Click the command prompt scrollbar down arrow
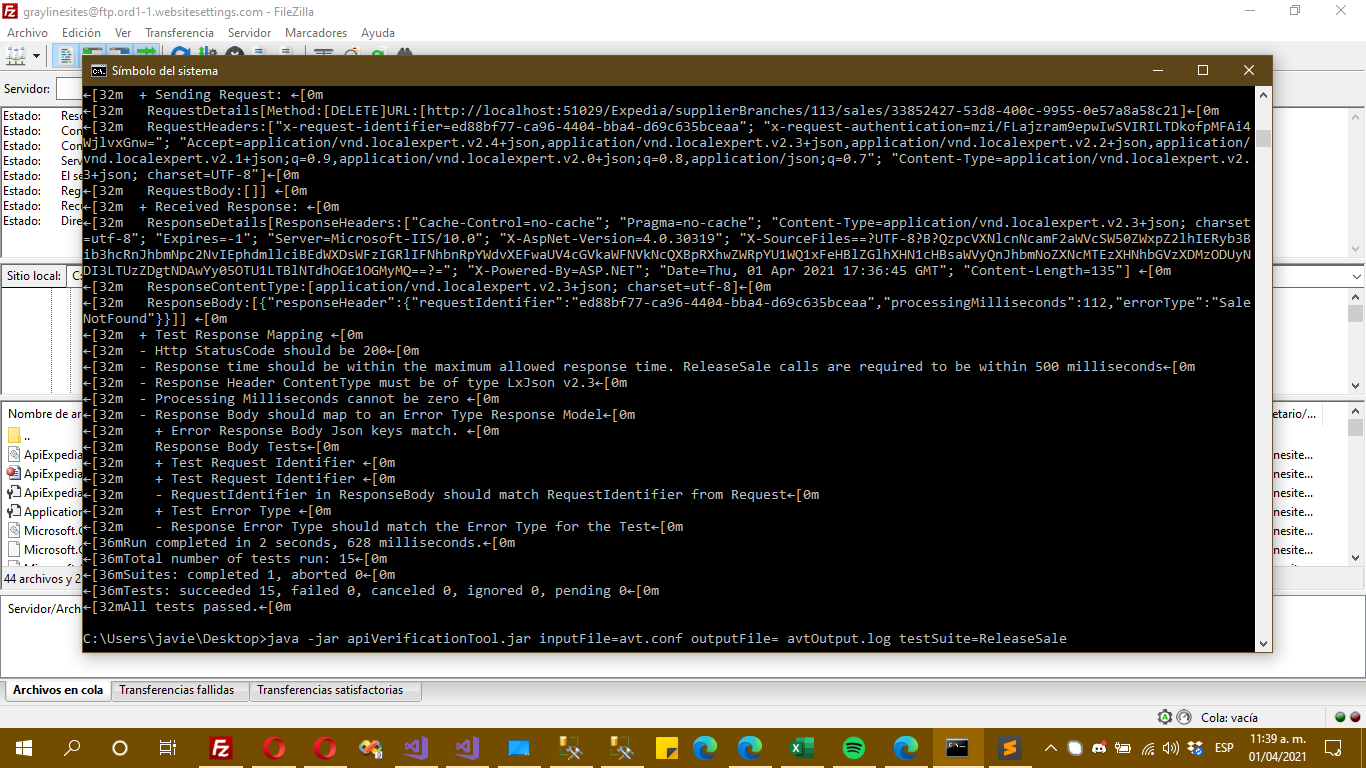 pyautogui.click(x=1264, y=643)
